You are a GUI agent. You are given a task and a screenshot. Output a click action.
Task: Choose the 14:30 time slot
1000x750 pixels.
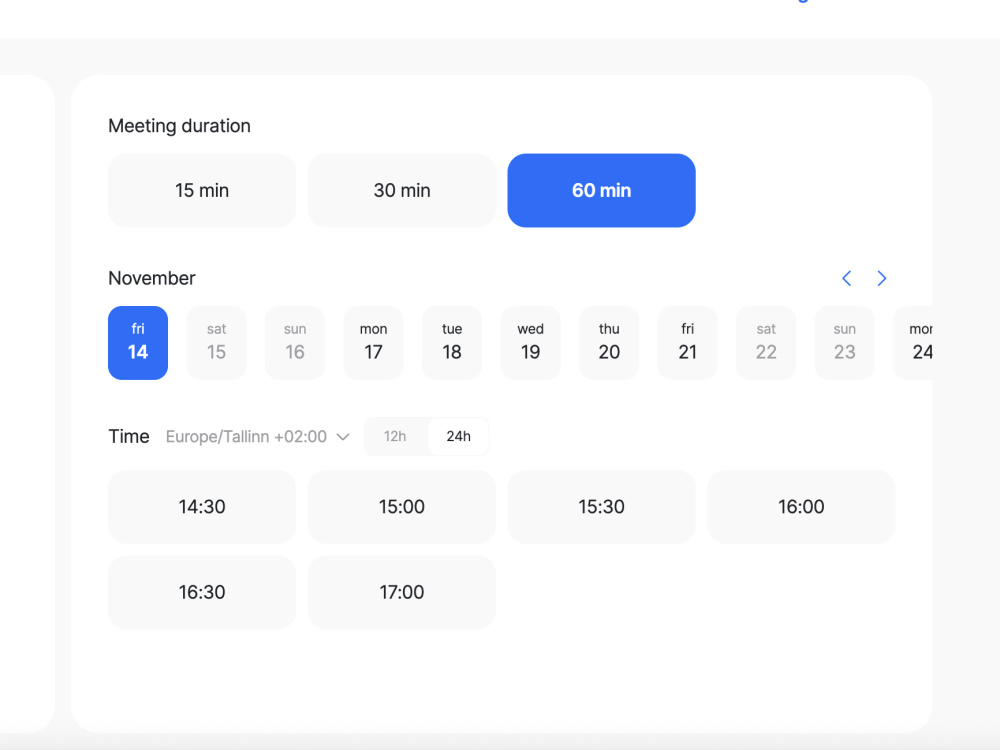pos(202,507)
